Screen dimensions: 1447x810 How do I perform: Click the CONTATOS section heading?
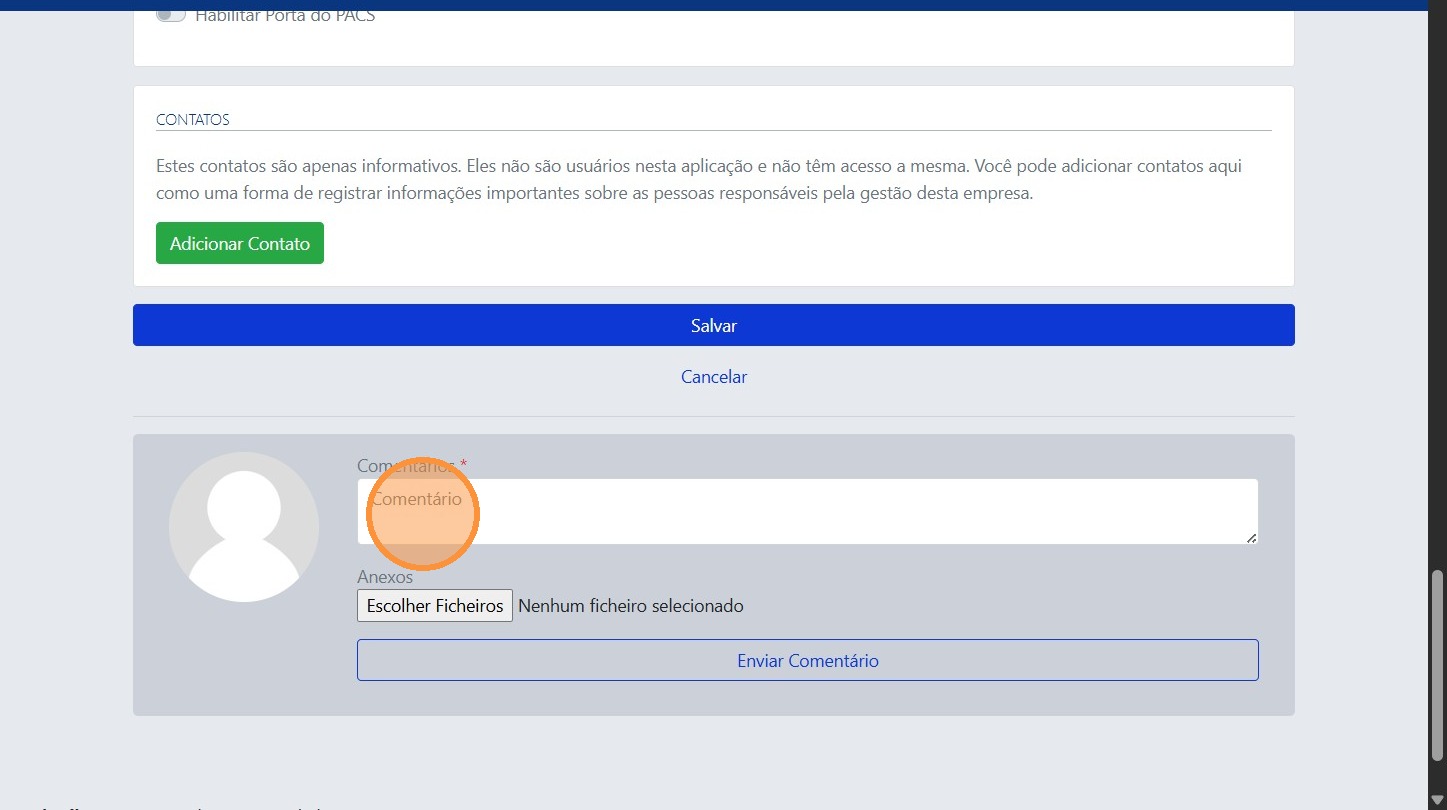(193, 120)
